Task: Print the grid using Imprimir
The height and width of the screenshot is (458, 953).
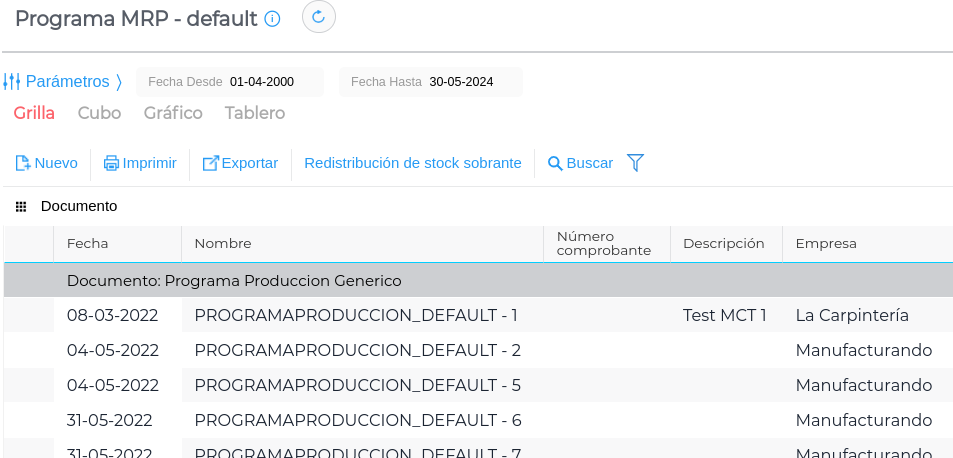Action: pyautogui.click(x=140, y=163)
